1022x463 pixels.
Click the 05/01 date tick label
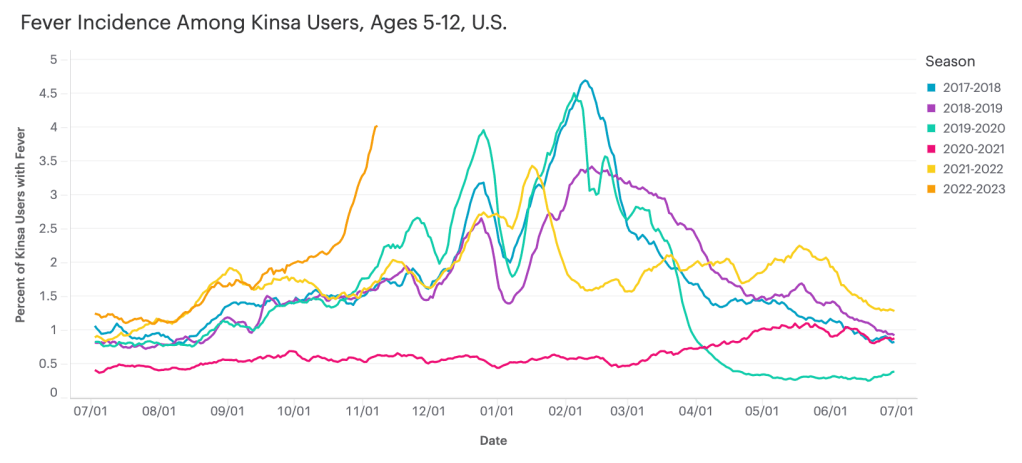762,411
